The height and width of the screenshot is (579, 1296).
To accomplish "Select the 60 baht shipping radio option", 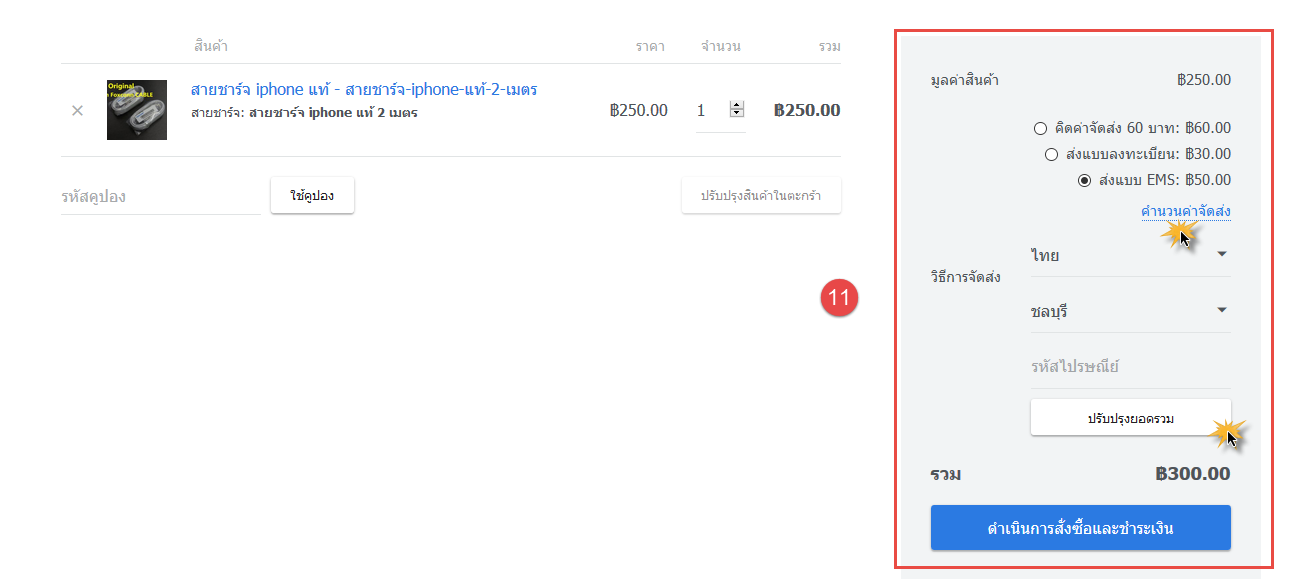I will tap(1040, 128).
